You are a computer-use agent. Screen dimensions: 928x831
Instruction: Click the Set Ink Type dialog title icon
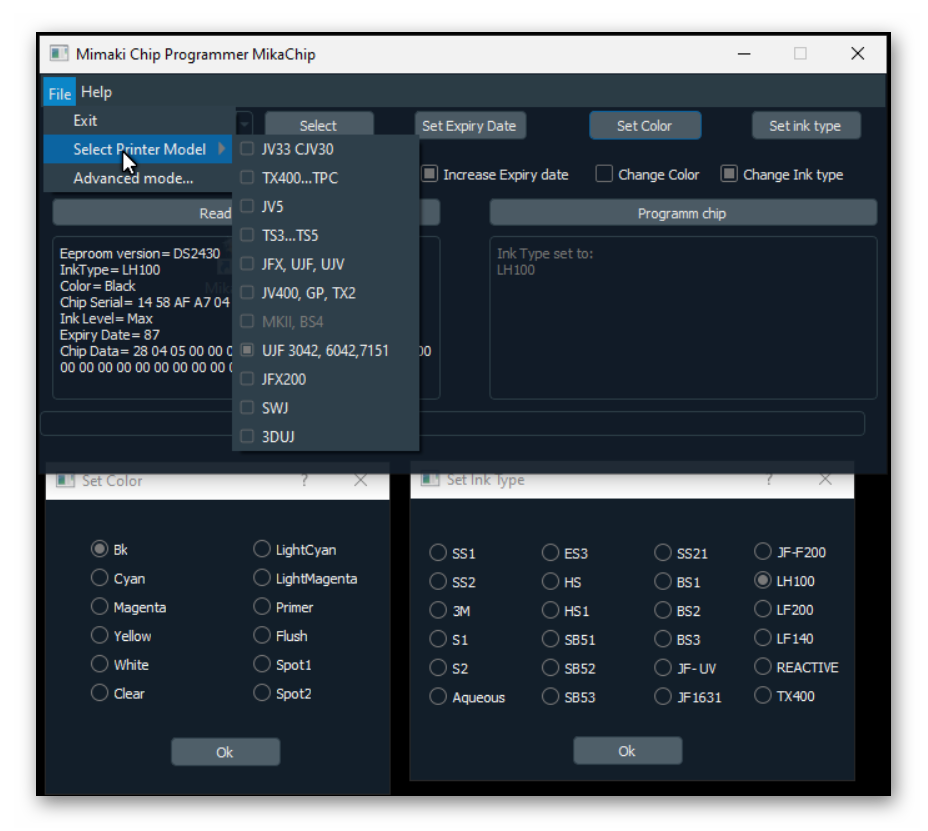point(430,479)
